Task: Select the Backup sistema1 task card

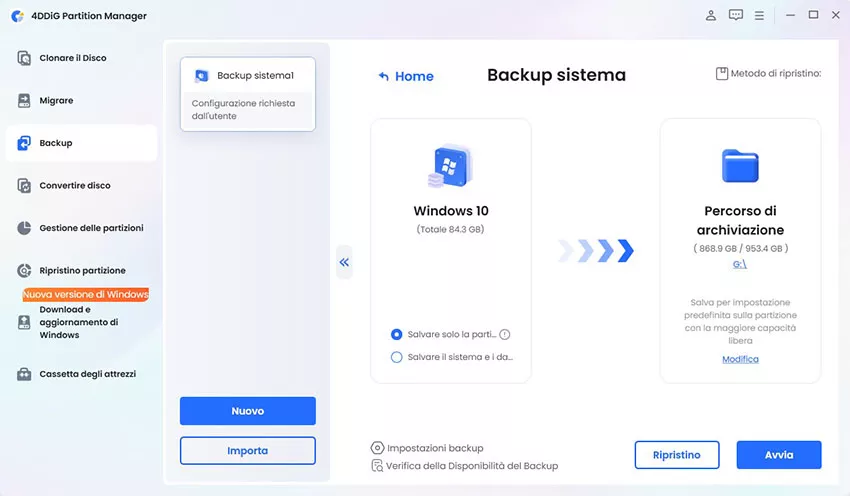Action: pos(248,94)
